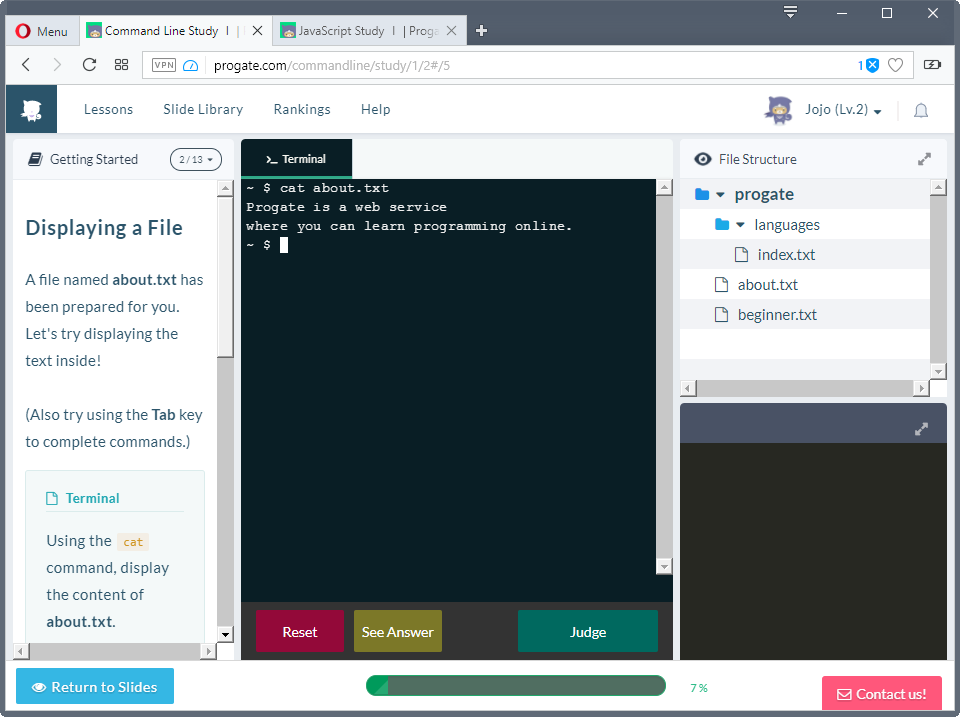Click the lesson progress bar

[515, 686]
